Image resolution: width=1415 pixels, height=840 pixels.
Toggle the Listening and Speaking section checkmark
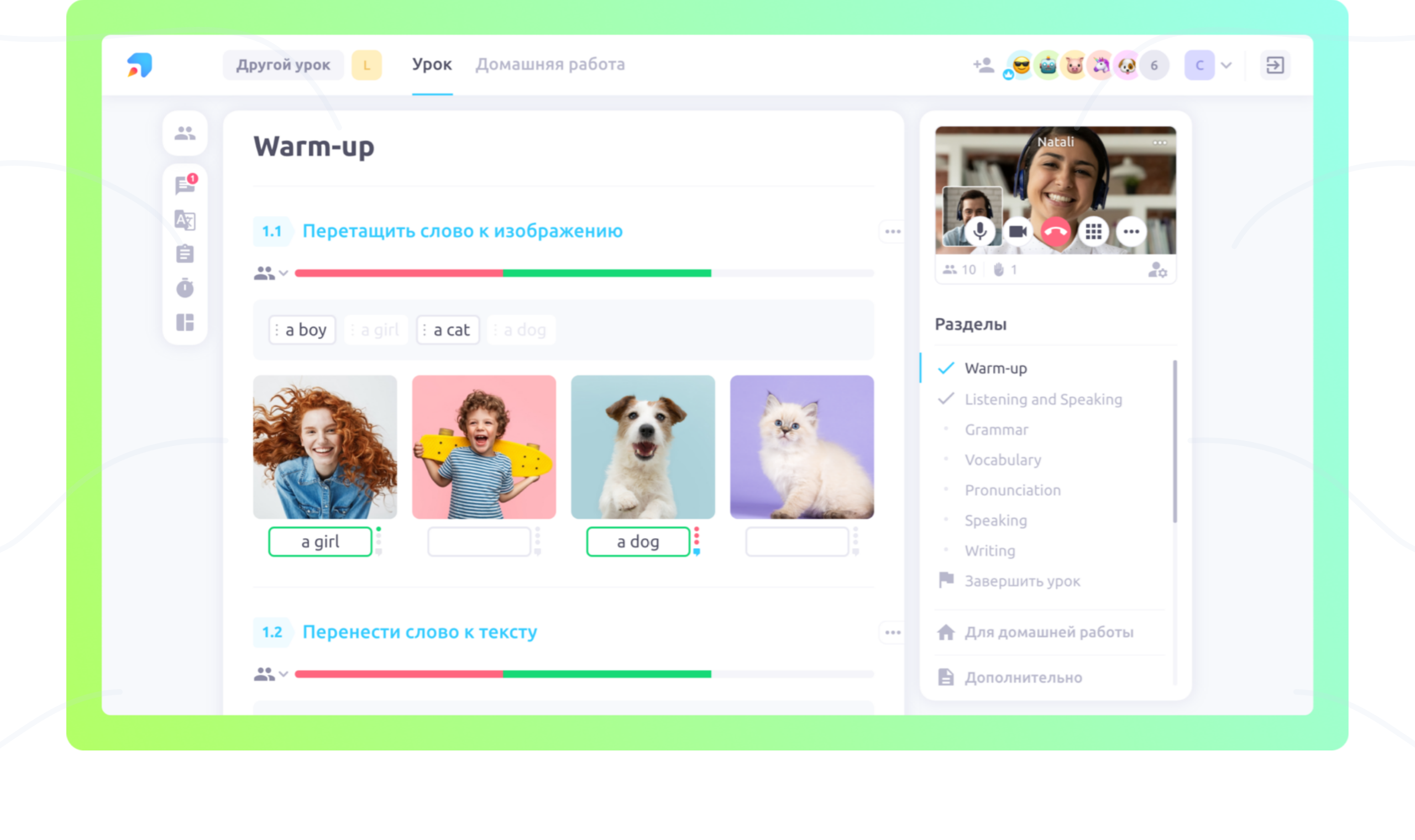pyautogui.click(x=946, y=399)
